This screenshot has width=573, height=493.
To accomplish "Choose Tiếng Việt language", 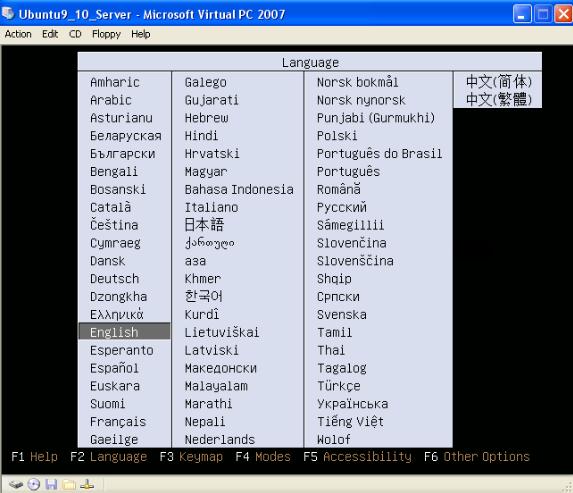I will tap(350, 421).
